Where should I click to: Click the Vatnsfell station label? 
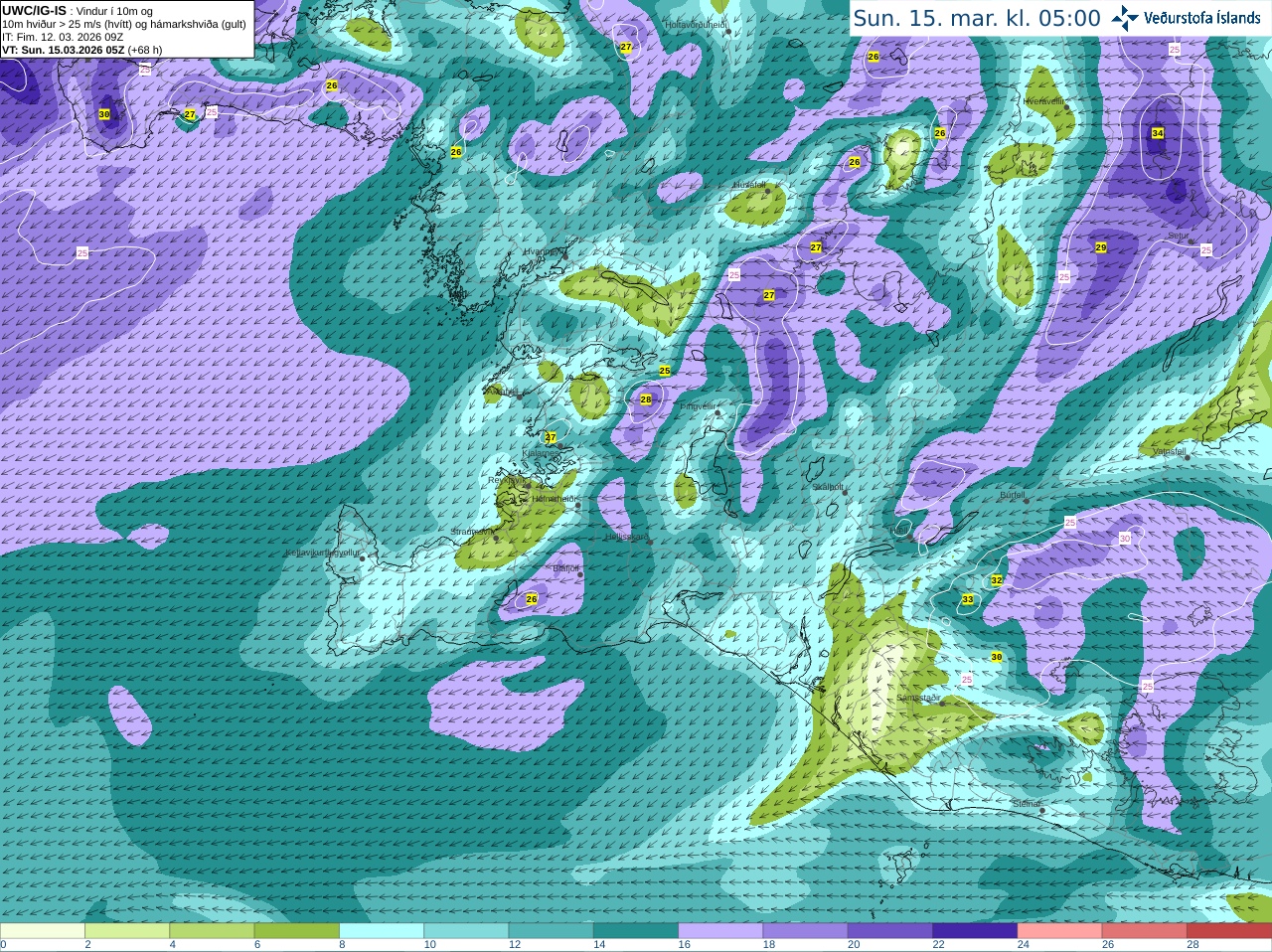click(x=1169, y=451)
